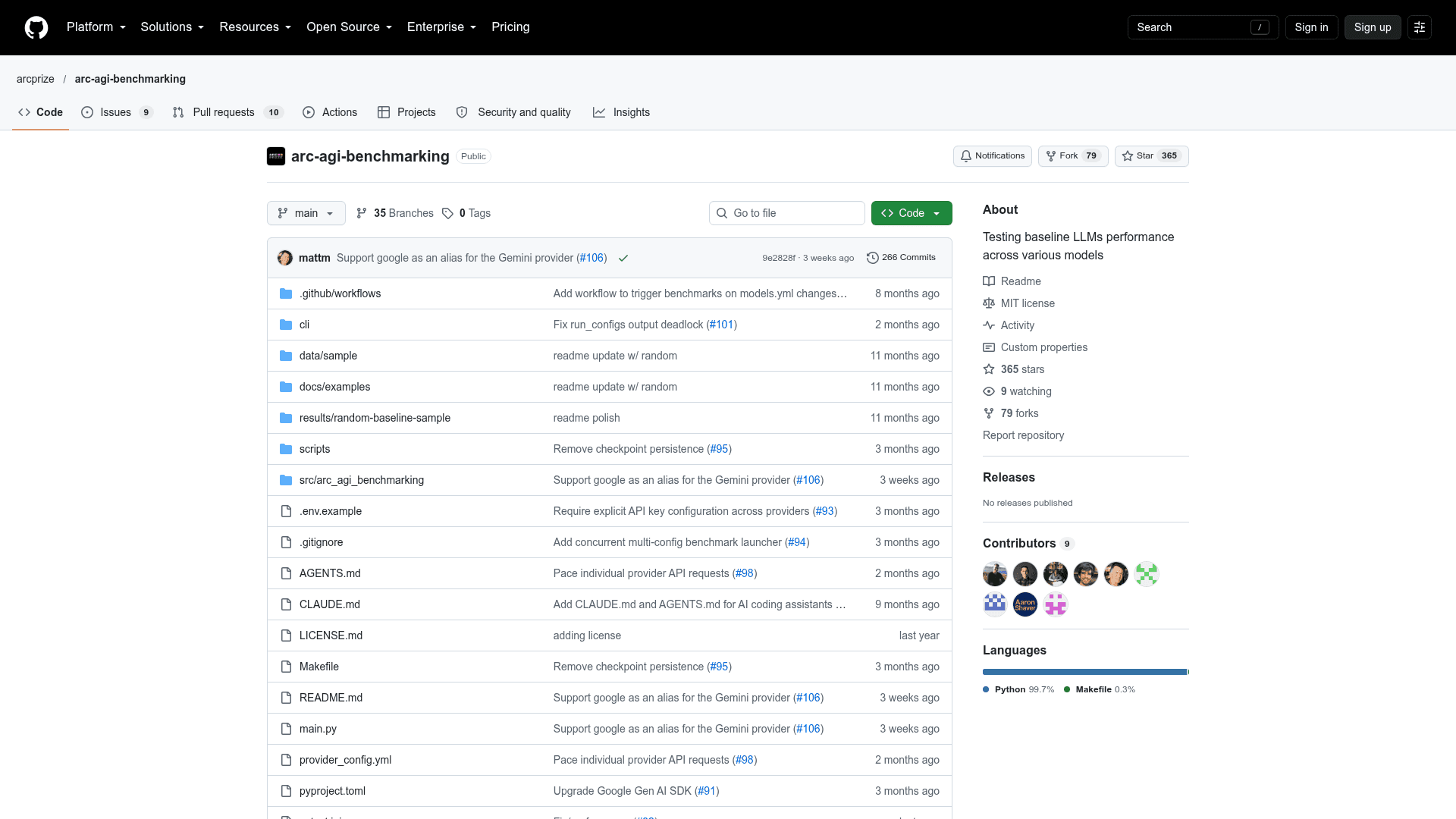Focus the header Search box
This screenshot has width=1456, height=819.
tap(1203, 27)
